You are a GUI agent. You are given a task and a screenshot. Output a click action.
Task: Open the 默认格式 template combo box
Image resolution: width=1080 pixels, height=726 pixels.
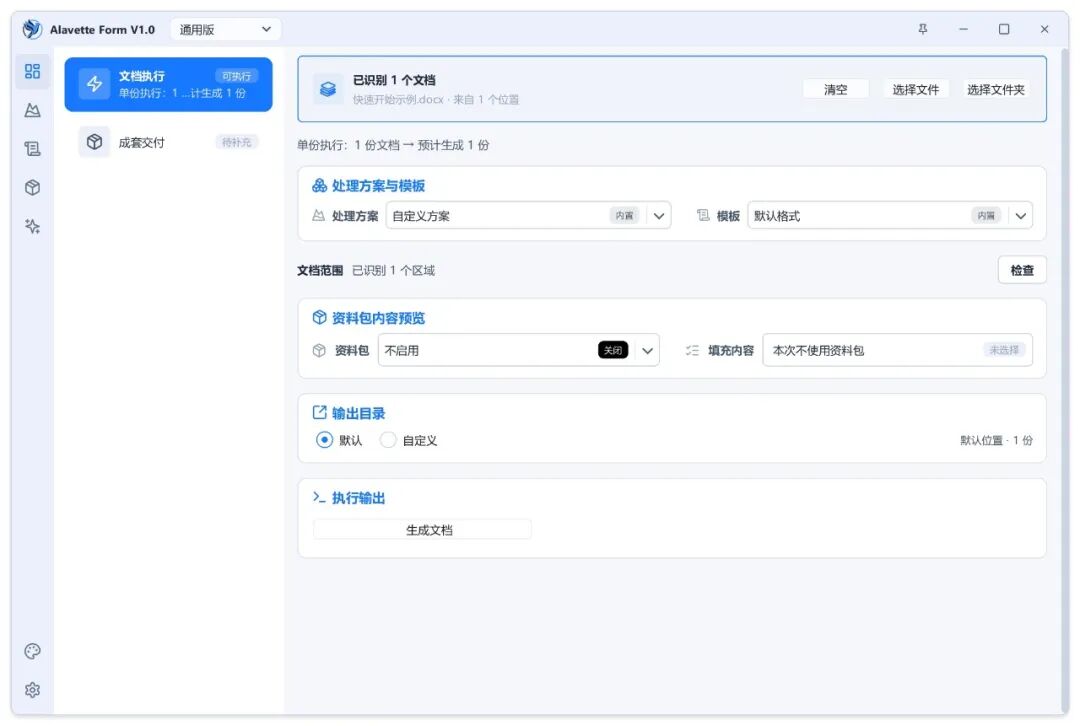click(x=890, y=216)
